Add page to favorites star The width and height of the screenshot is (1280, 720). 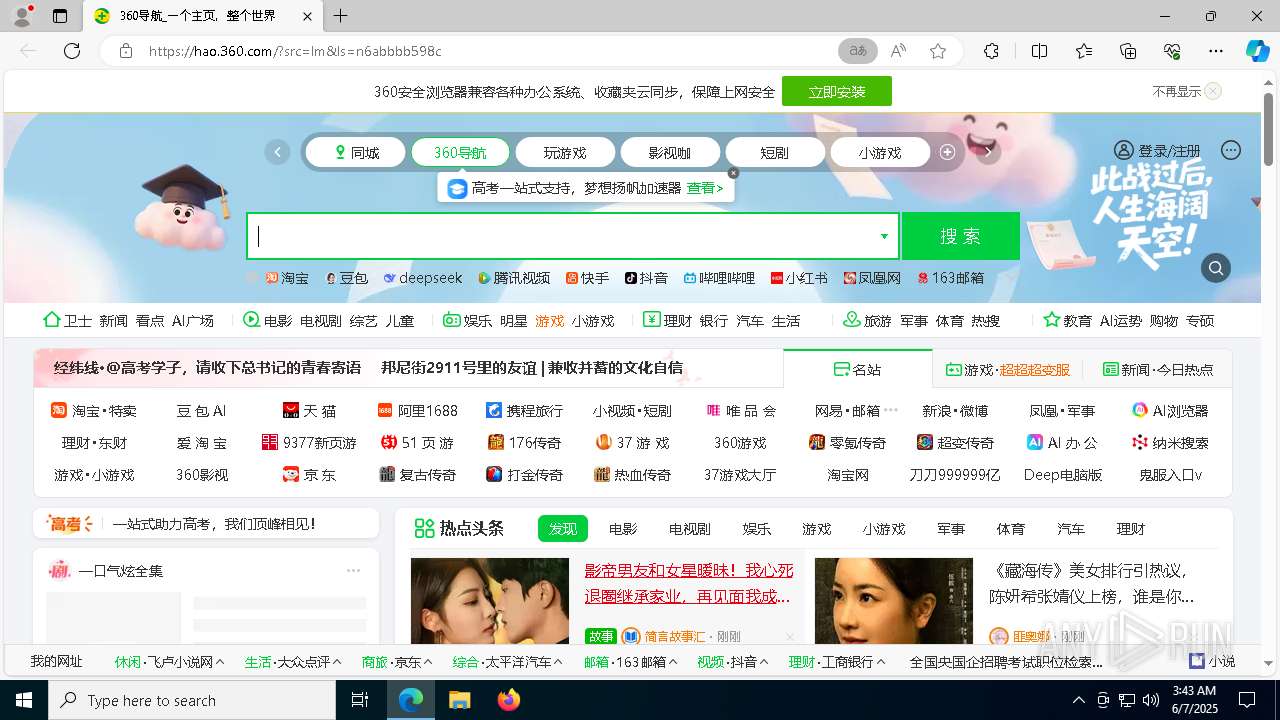pos(938,51)
